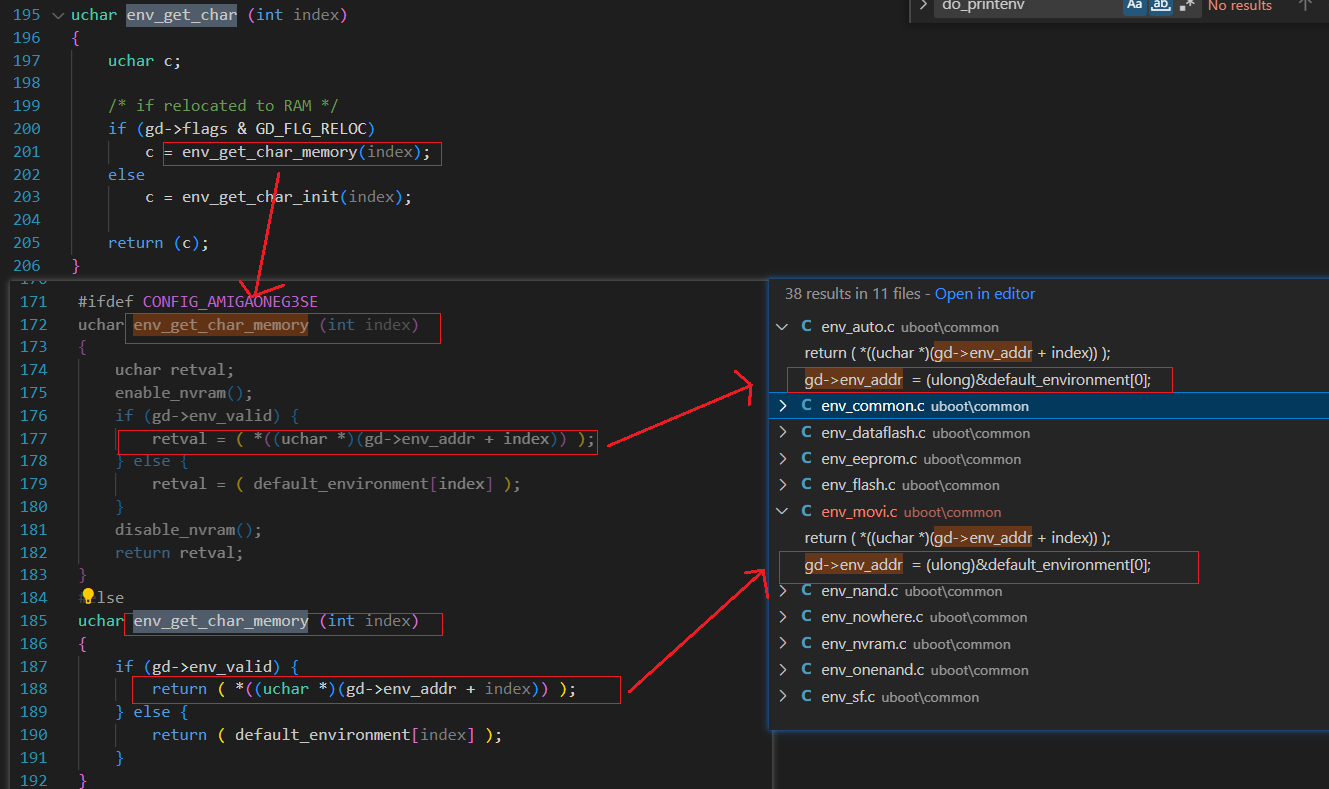Click the C file icon of env_nand.c
The height and width of the screenshot is (789, 1329).
pos(806,591)
